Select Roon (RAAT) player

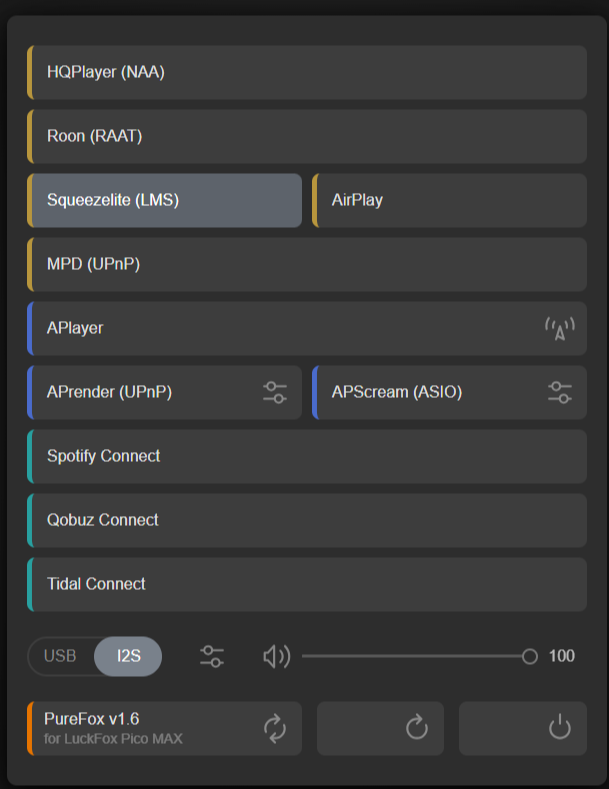coord(307,136)
